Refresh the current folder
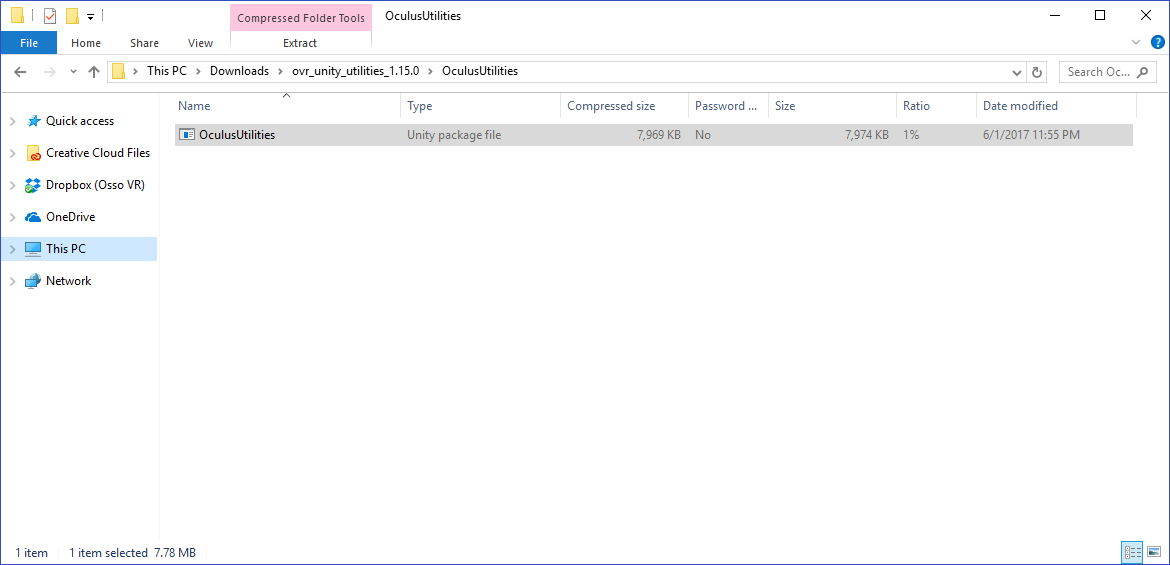 [1036, 72]
